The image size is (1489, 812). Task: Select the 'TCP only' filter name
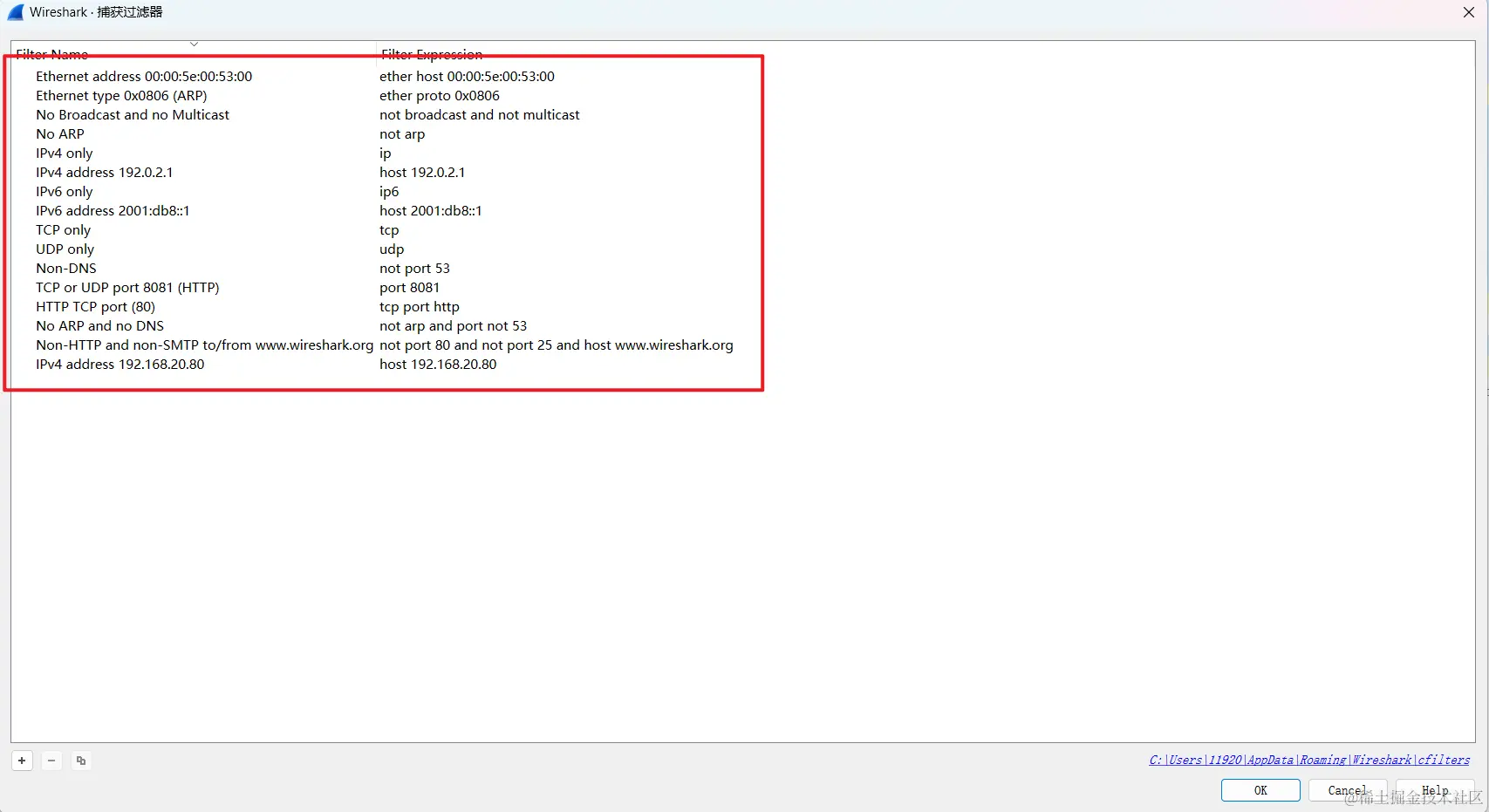pyautogui.click(x=63, y=230)
